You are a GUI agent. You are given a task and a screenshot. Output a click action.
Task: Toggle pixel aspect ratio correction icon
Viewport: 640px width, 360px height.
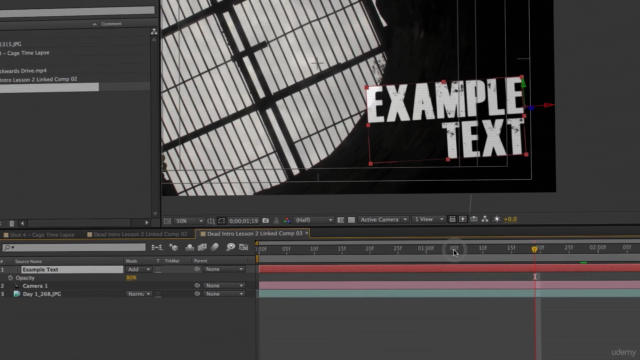452,219
